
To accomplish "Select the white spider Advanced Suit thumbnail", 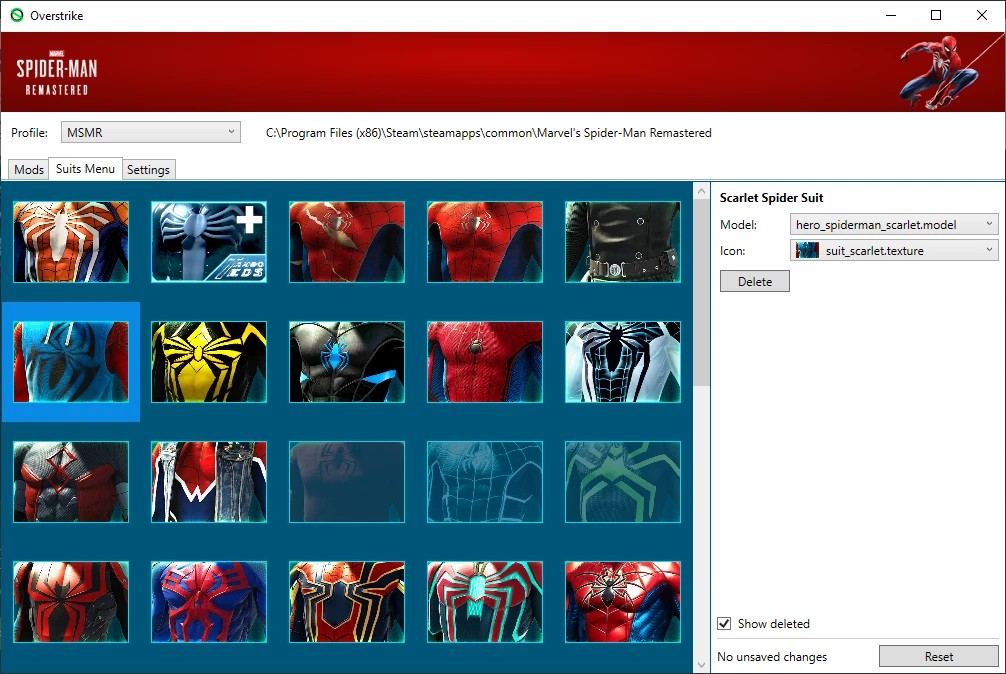I will point(71,242).
